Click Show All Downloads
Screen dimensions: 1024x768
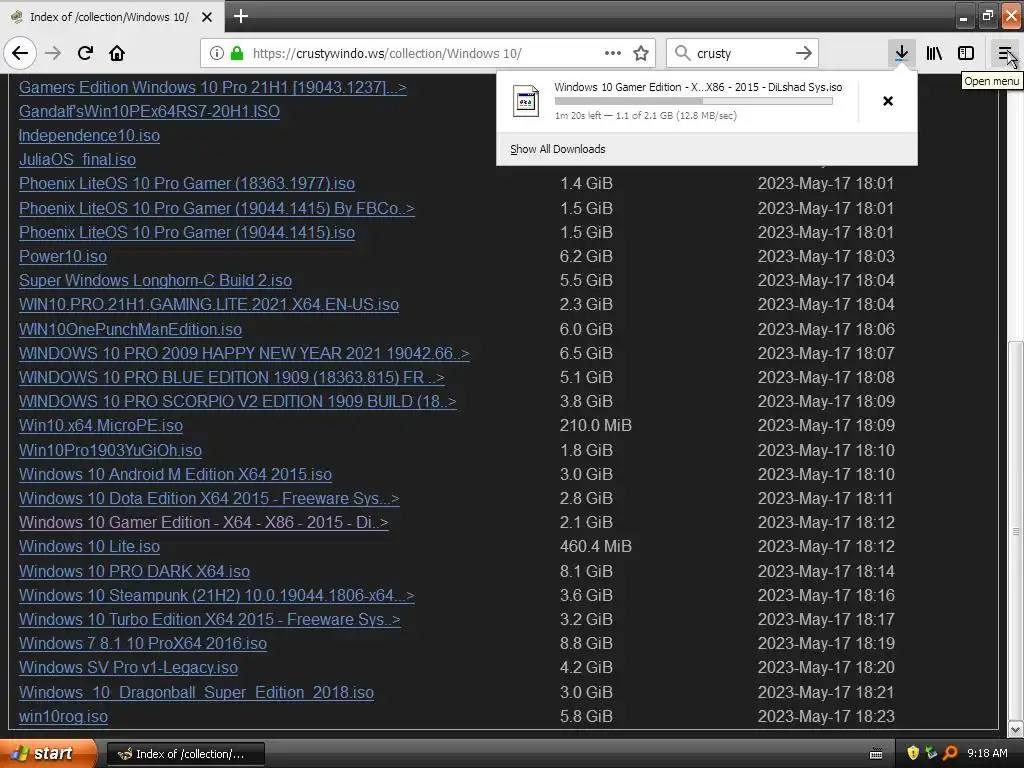[x=558, y=149]
